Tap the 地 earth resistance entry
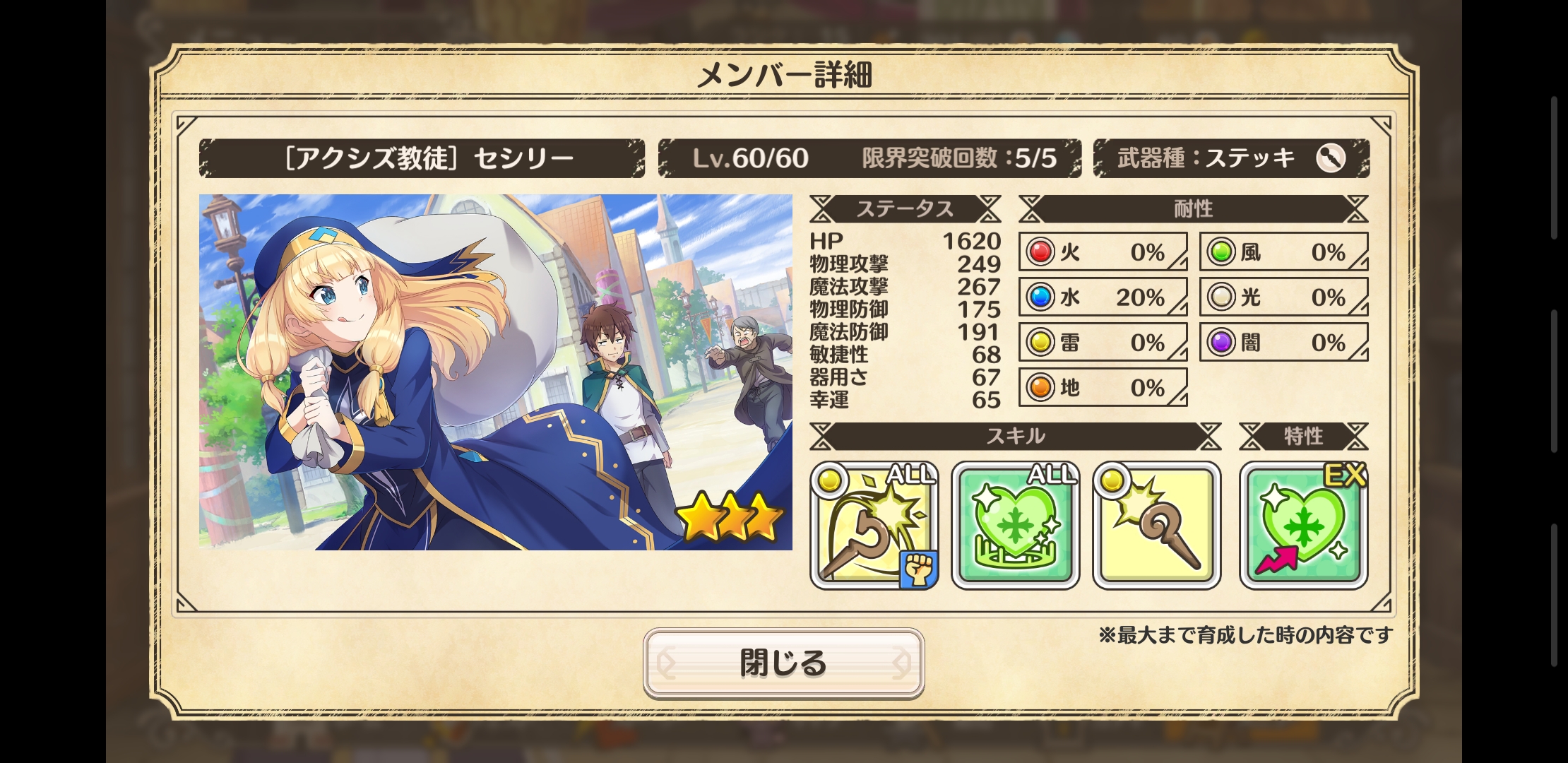The width and height of the screenshot is (1568, 763). 1103,387
